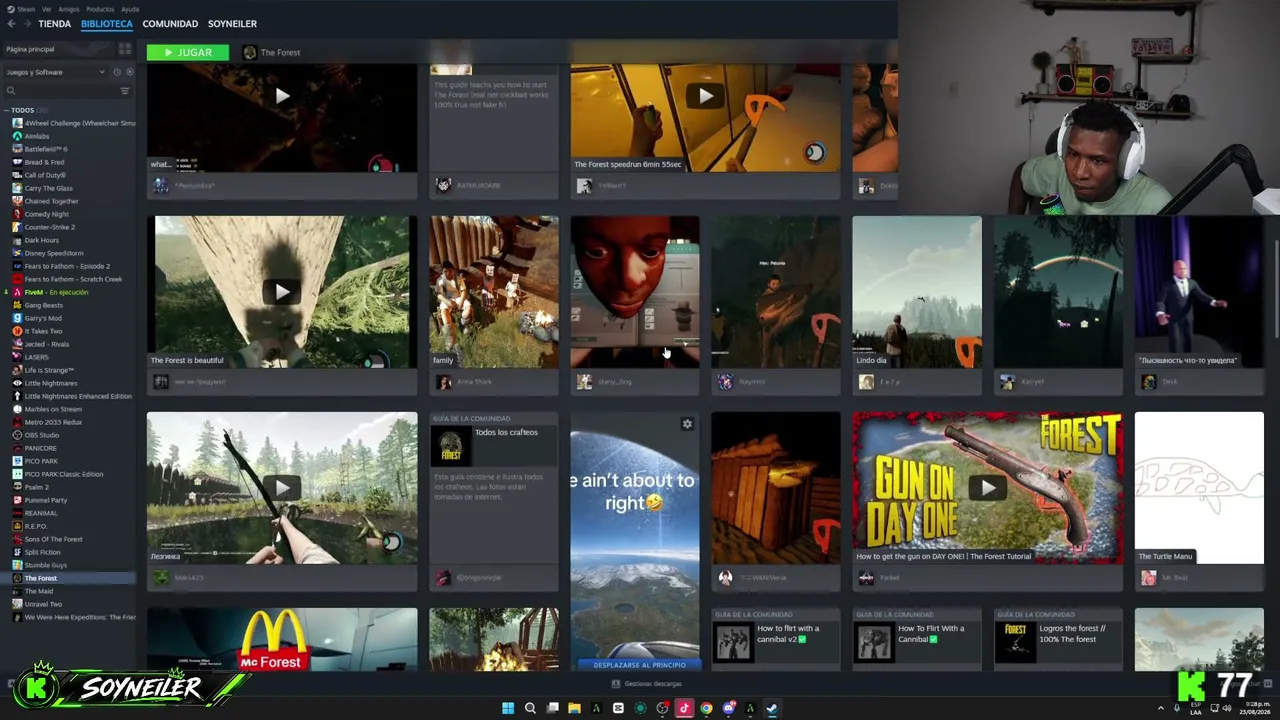Select Aimlabs in the game list
1280x720 pixels.
click(x=37, y=136)
